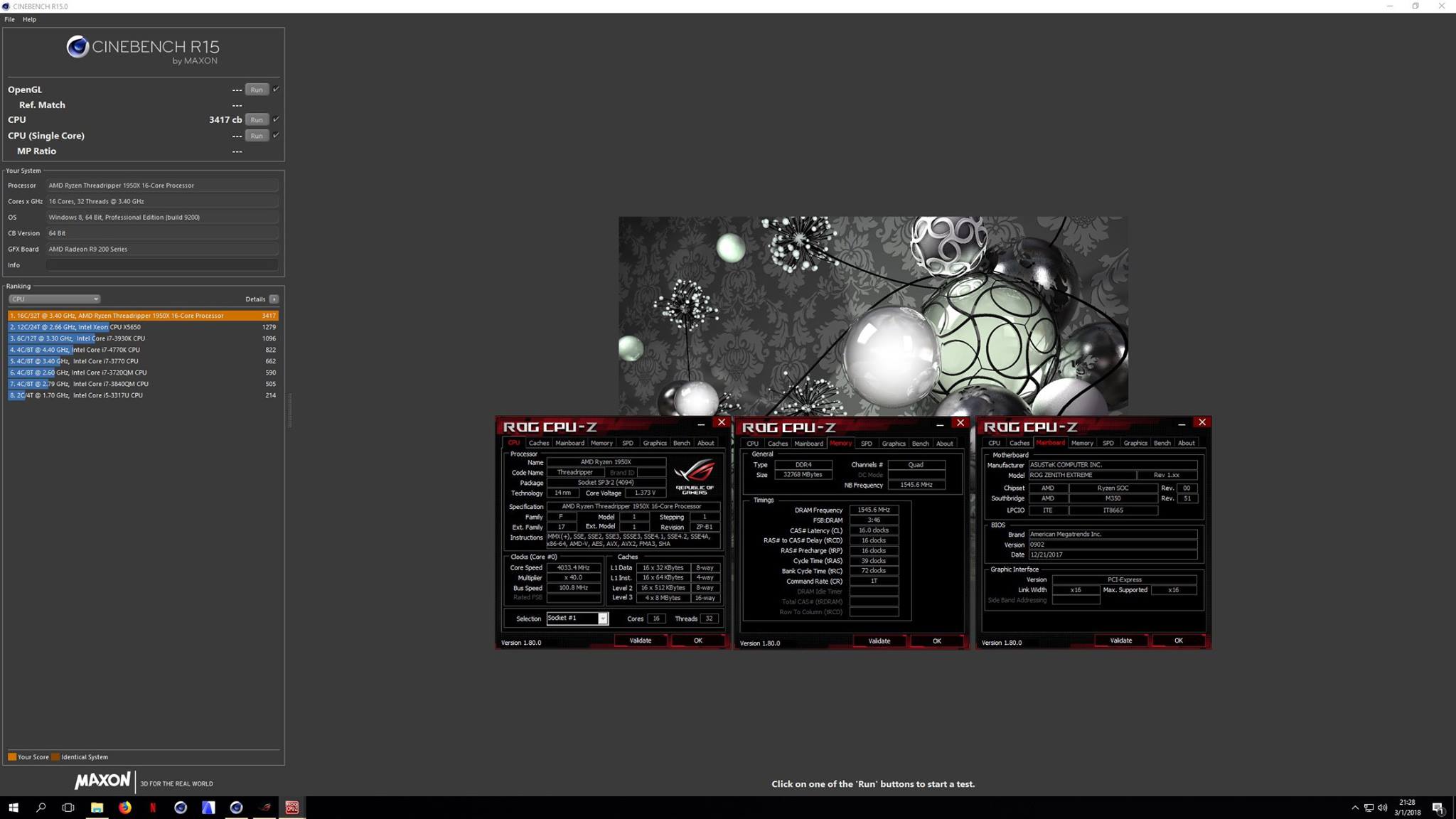Open Mainboard tab in Memory CPU-Z window

click(x=808, y=444)
